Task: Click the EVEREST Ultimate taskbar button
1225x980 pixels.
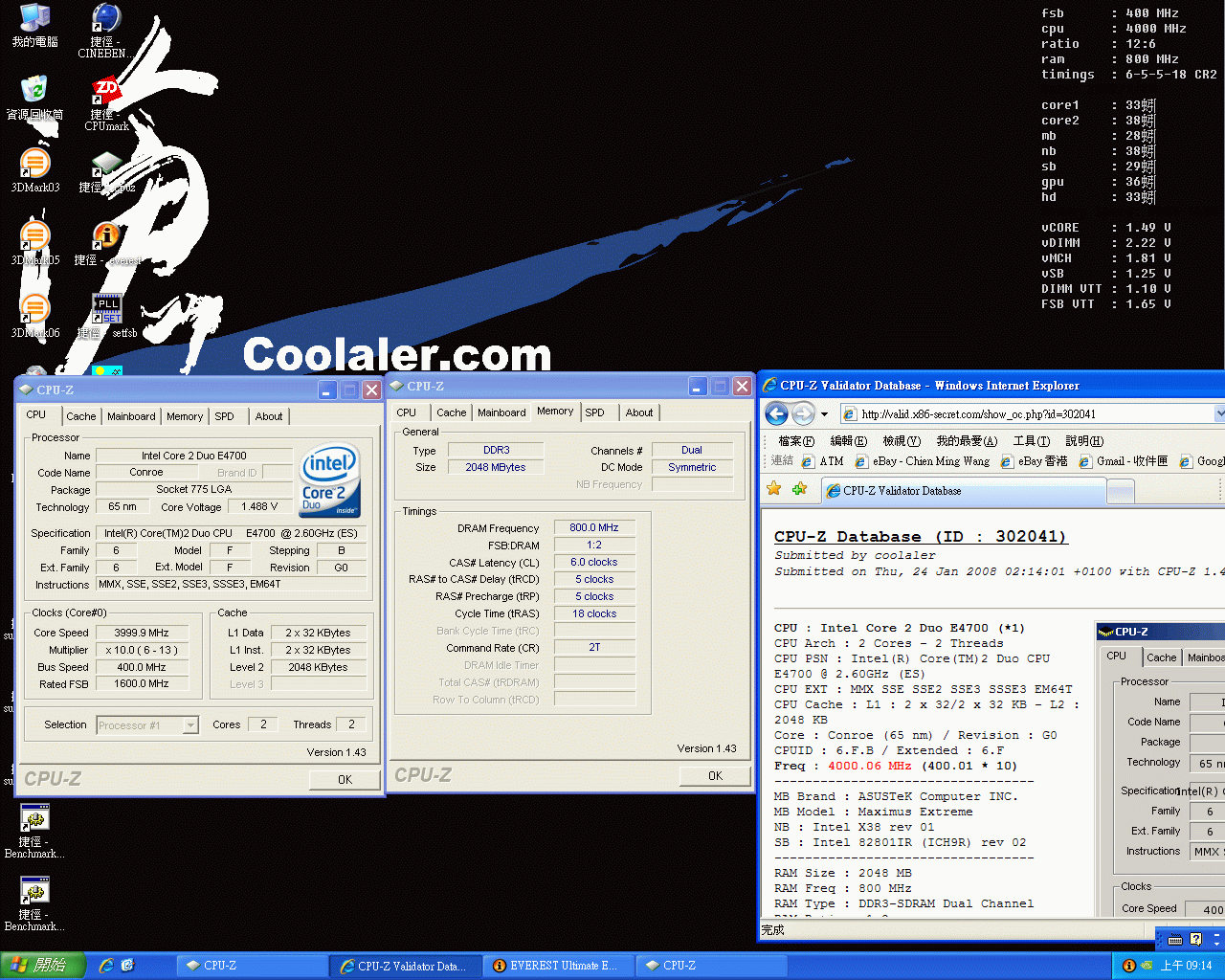Action: [559, 966]
